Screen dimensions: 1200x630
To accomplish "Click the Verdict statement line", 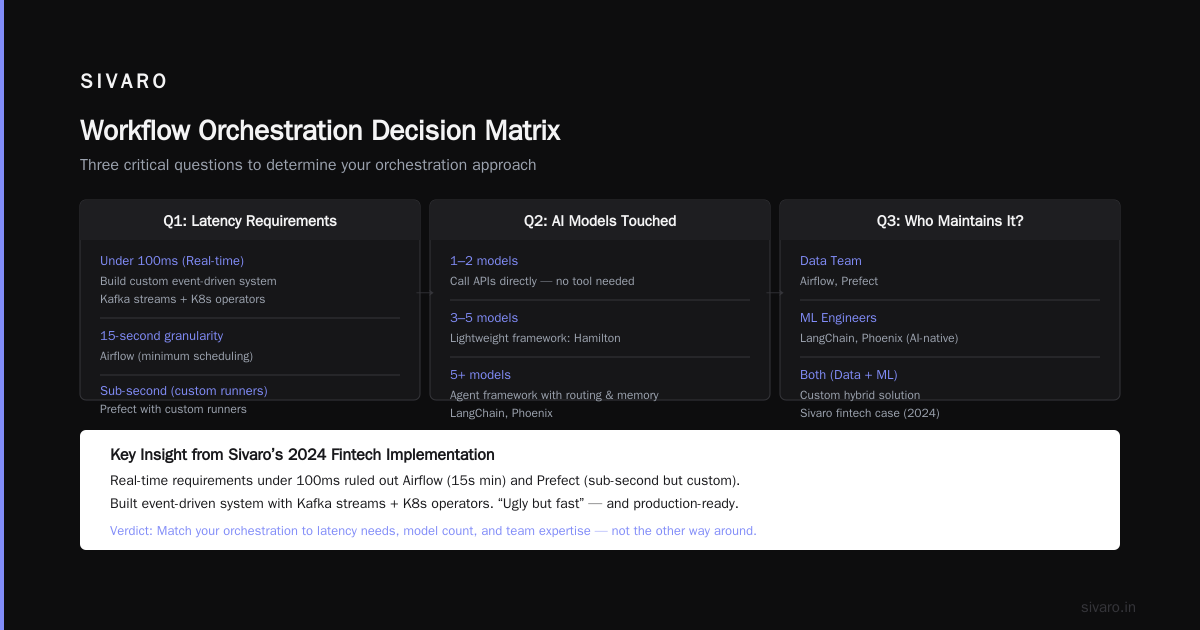I will point(433,531).
